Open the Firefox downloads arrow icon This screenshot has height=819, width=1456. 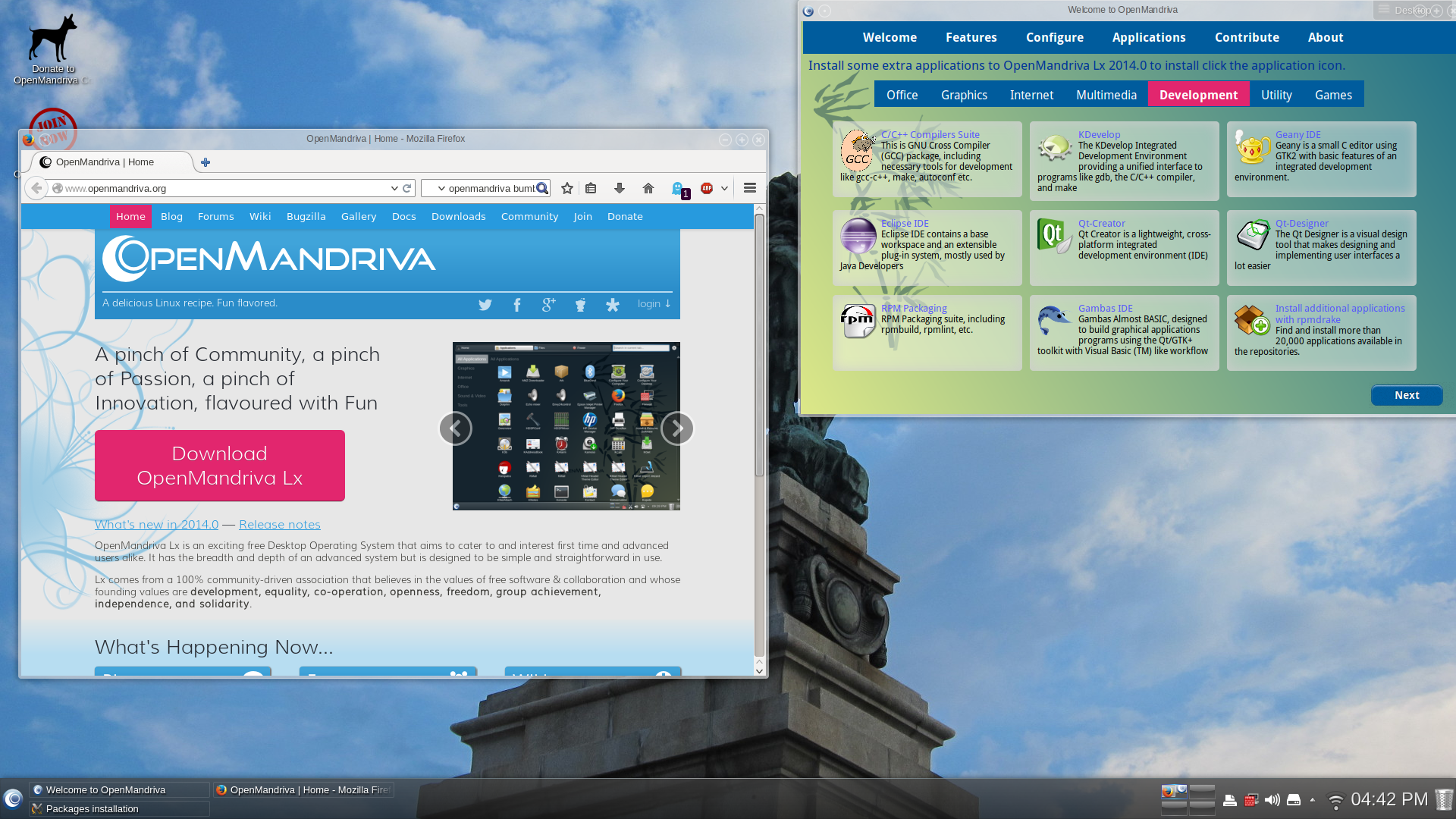coord(620,188)
